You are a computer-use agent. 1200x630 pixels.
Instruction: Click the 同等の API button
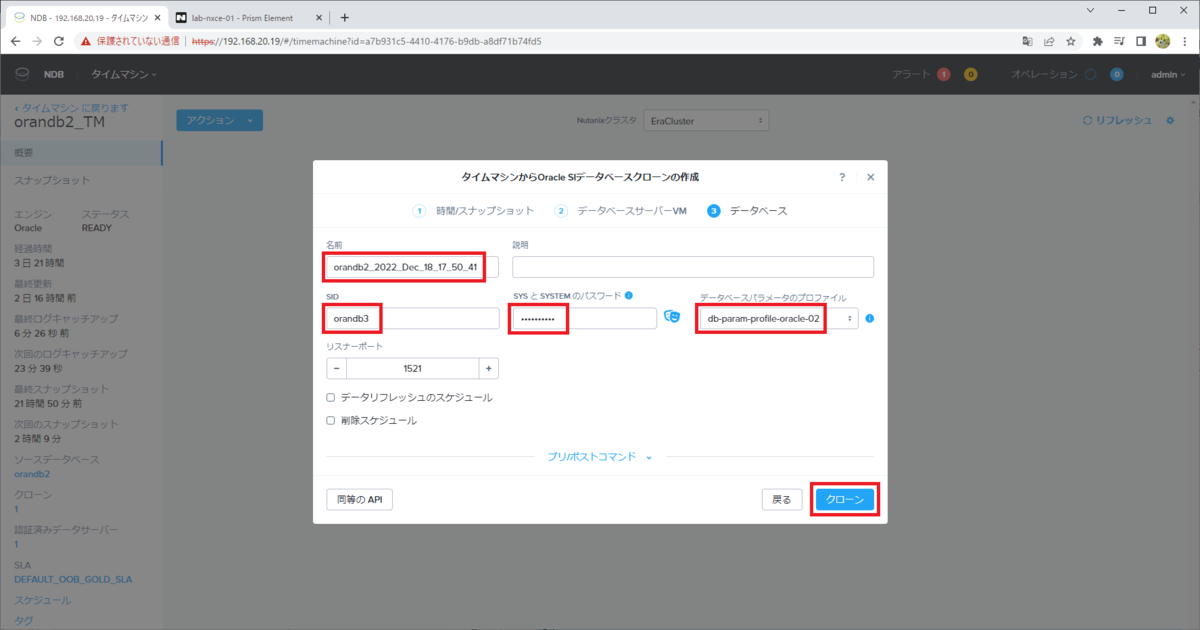(359, 499)
